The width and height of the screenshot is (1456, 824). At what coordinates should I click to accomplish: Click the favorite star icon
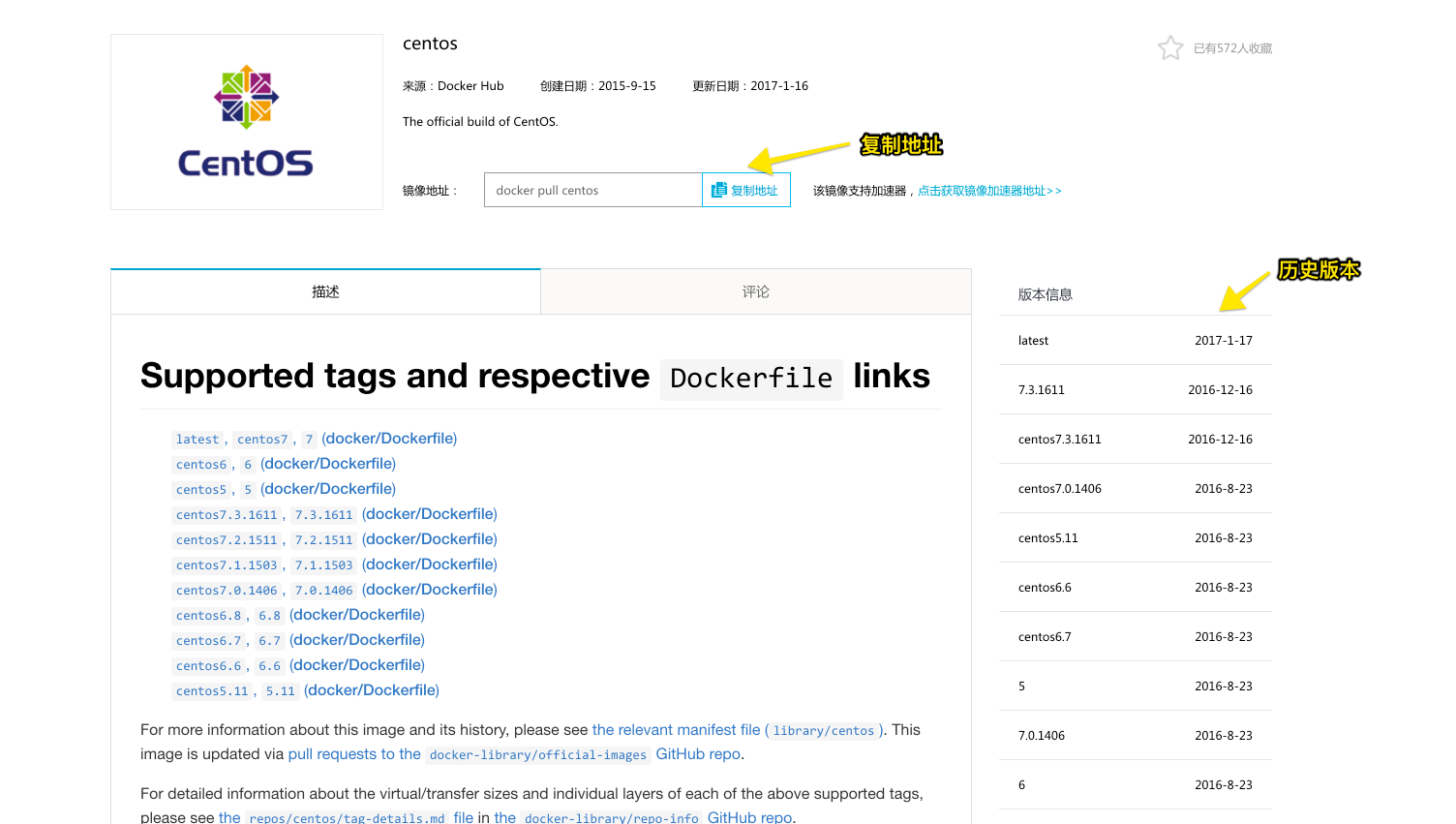[x=1170, y=48]
